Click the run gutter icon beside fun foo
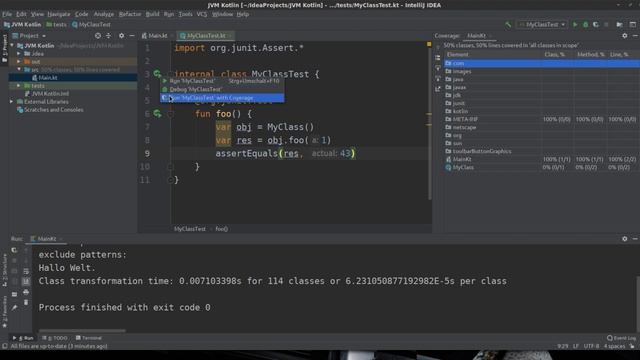Screen dimensions: 640x360 (157, 113)
